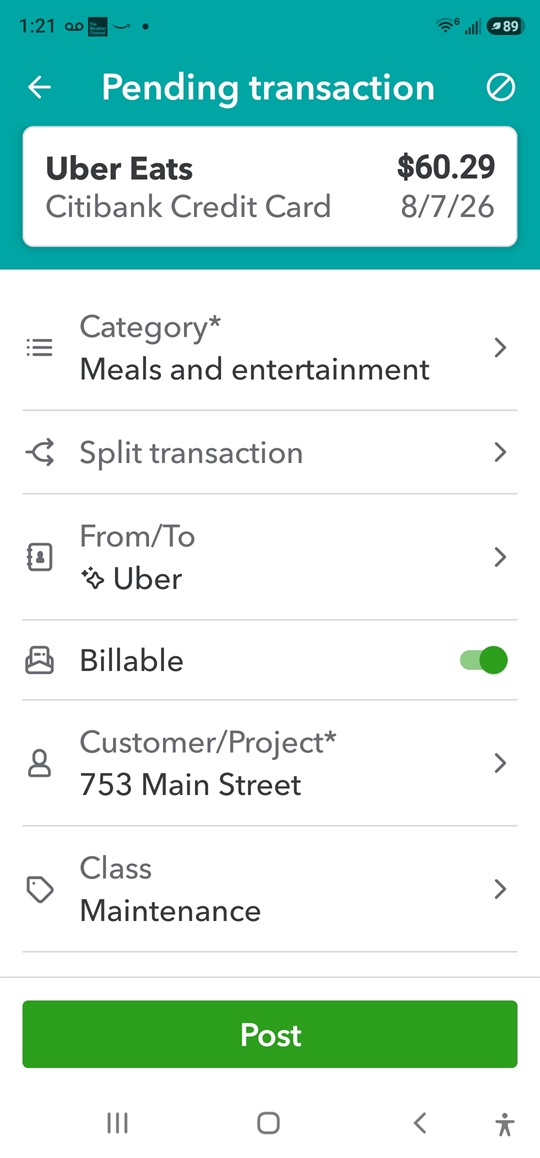
Task: Post the pending transaction
Action: (x=270, y=1035)
